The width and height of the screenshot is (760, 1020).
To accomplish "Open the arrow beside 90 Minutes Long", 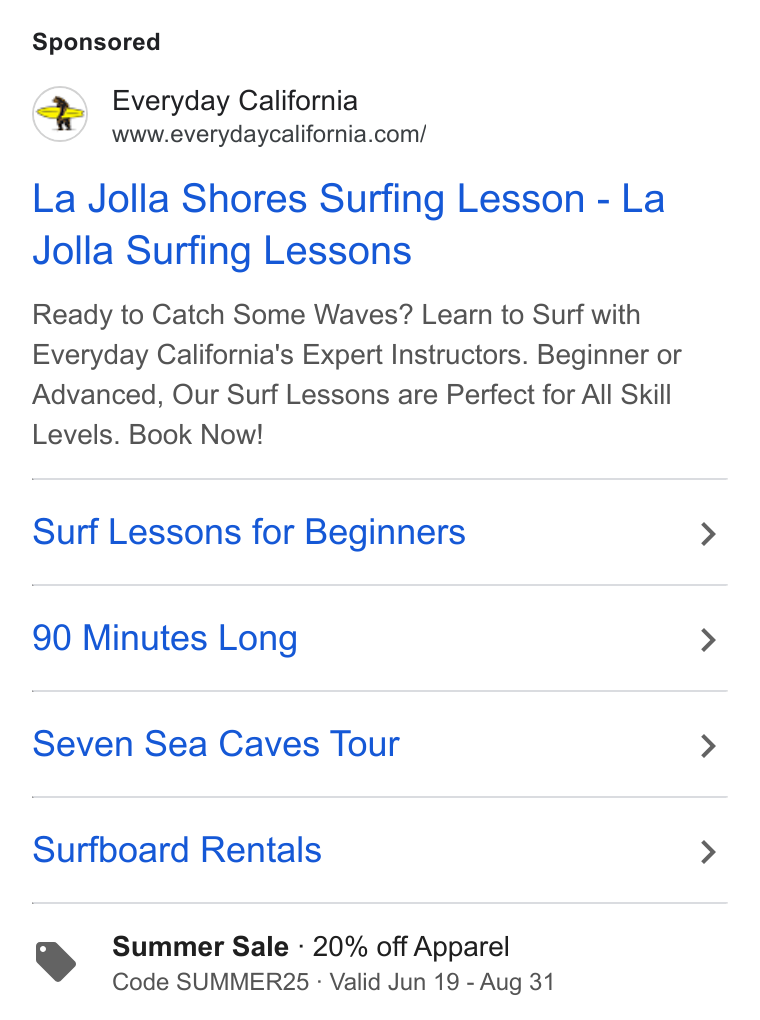I will [709, 640].
